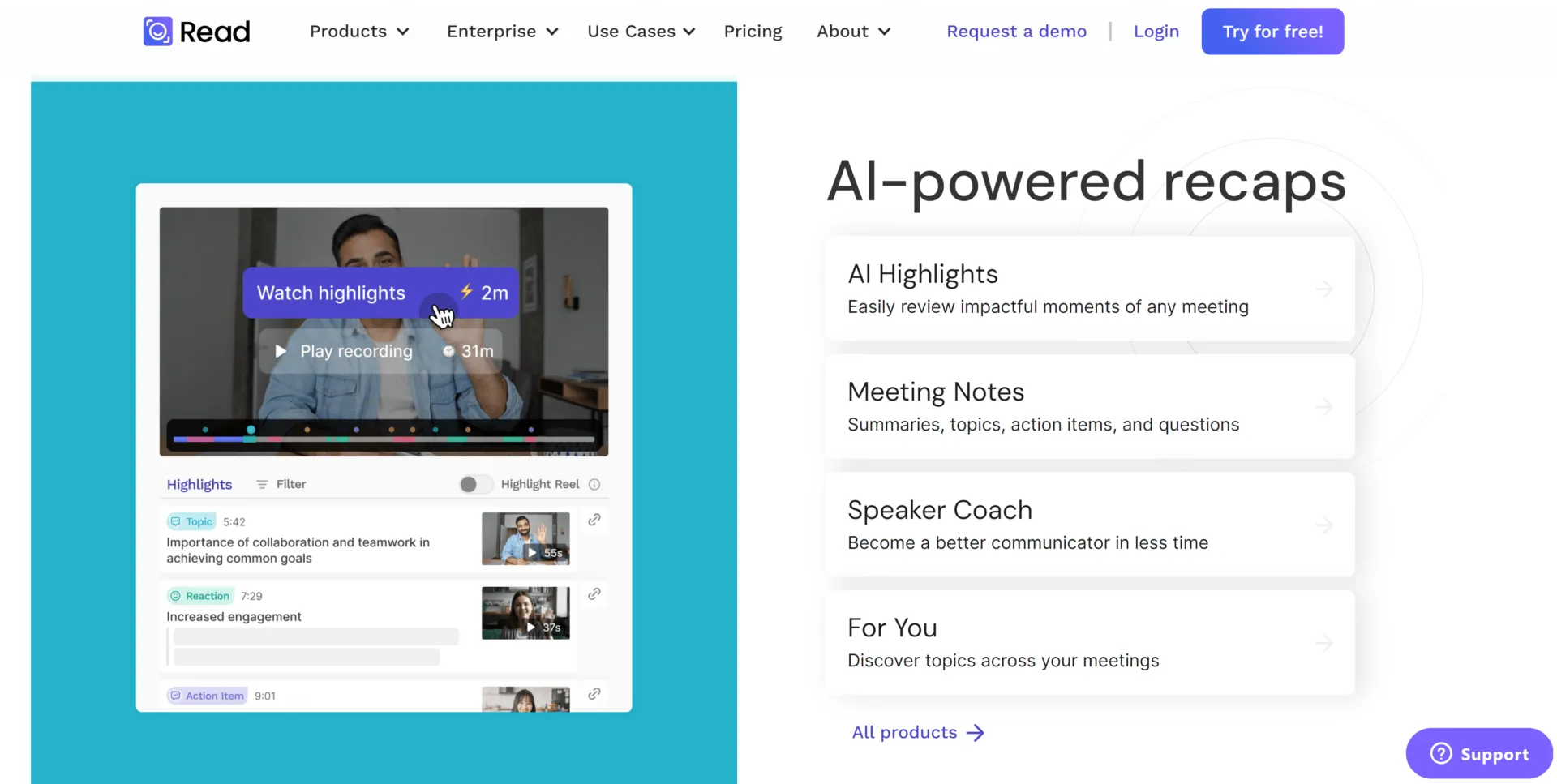Image resolution: width=1557 pixels, height=784 pixels.
Task: Click the Highlight Reel info icon
Action: [x=594, y=484]
